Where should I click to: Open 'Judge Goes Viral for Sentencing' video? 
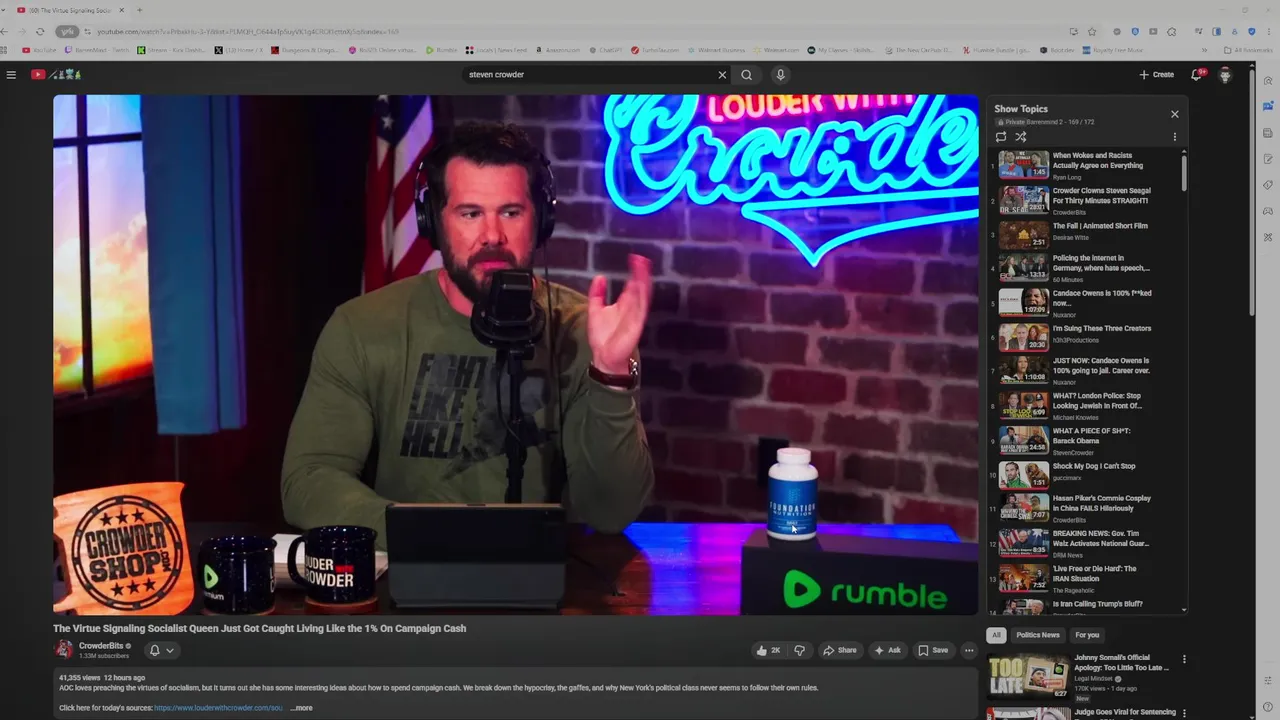pyautogui.click(x=1125, y=712)
